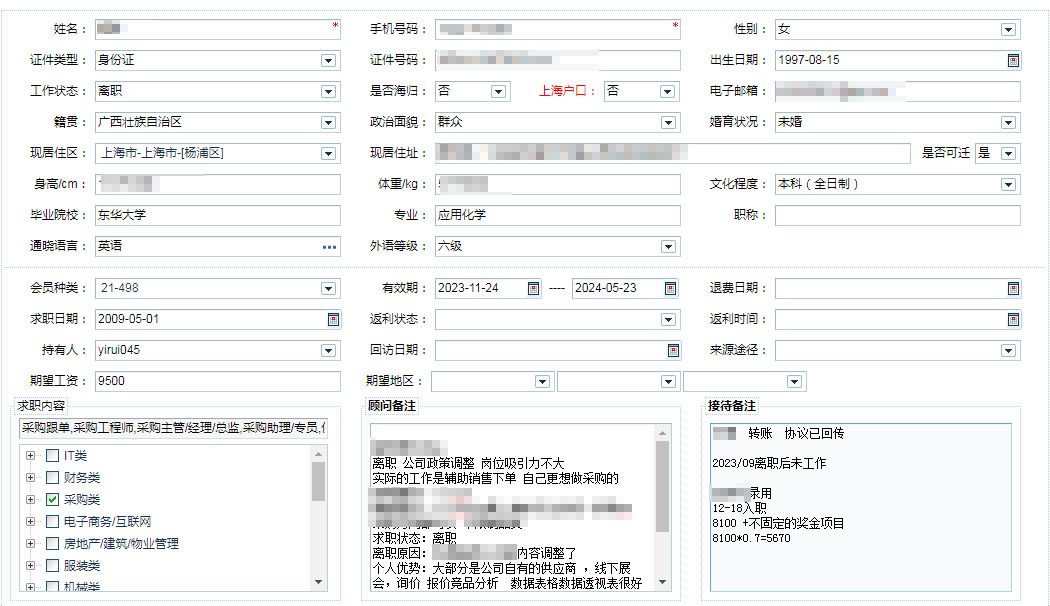Open the 来源途径 dropdown

tap(1008, 350)
